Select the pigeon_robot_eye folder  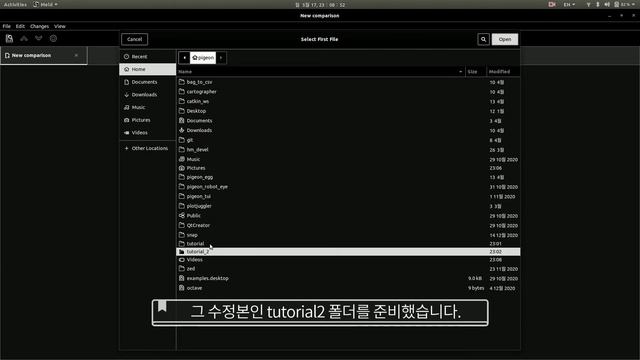pos(349,187)
